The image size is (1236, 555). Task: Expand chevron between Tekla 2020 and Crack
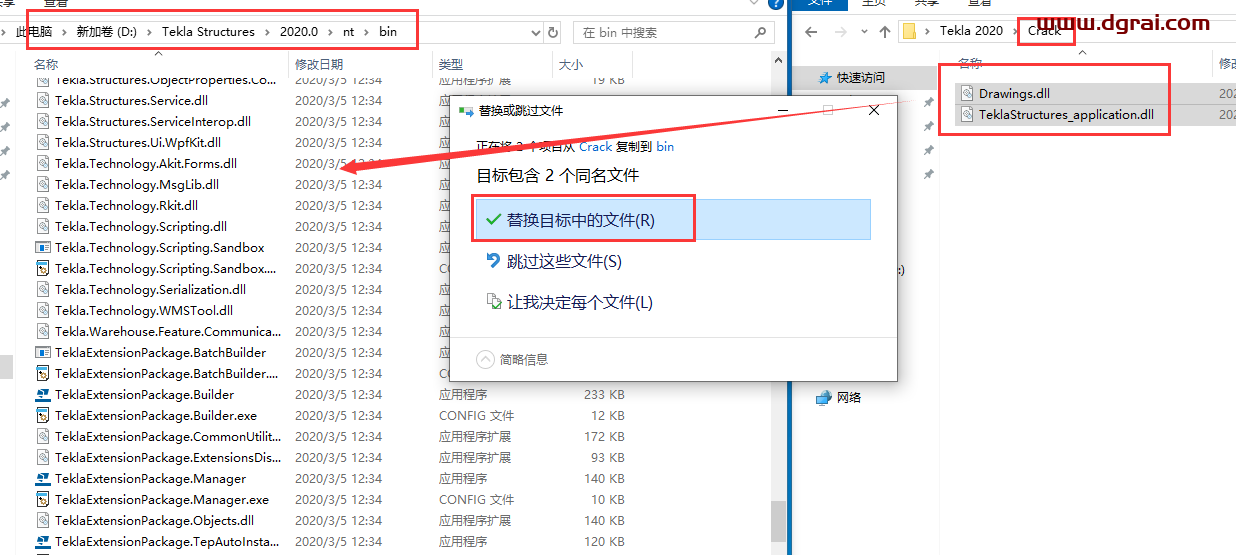click(1016, 31)
